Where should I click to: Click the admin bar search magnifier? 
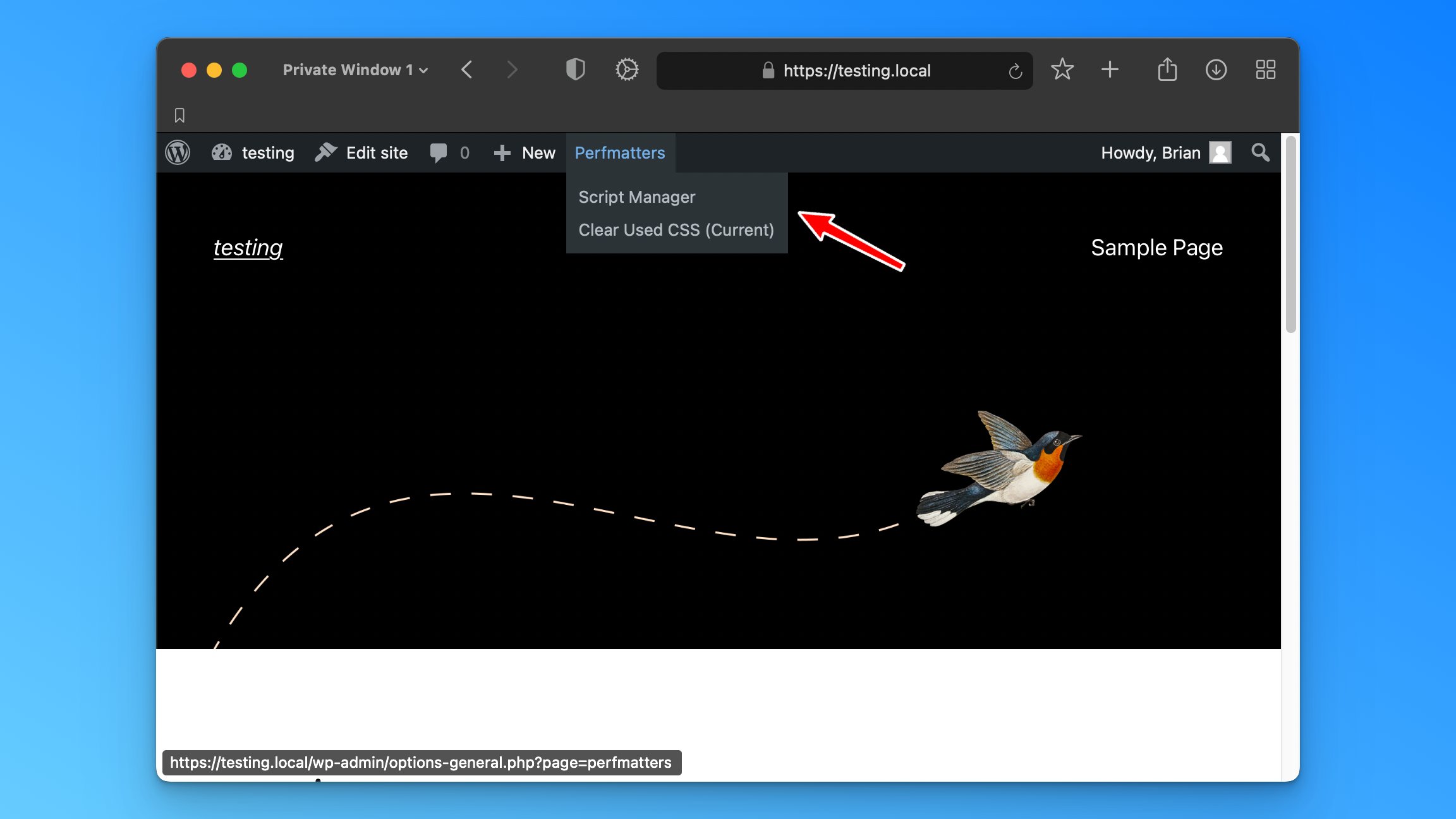tap(1260, 153)
